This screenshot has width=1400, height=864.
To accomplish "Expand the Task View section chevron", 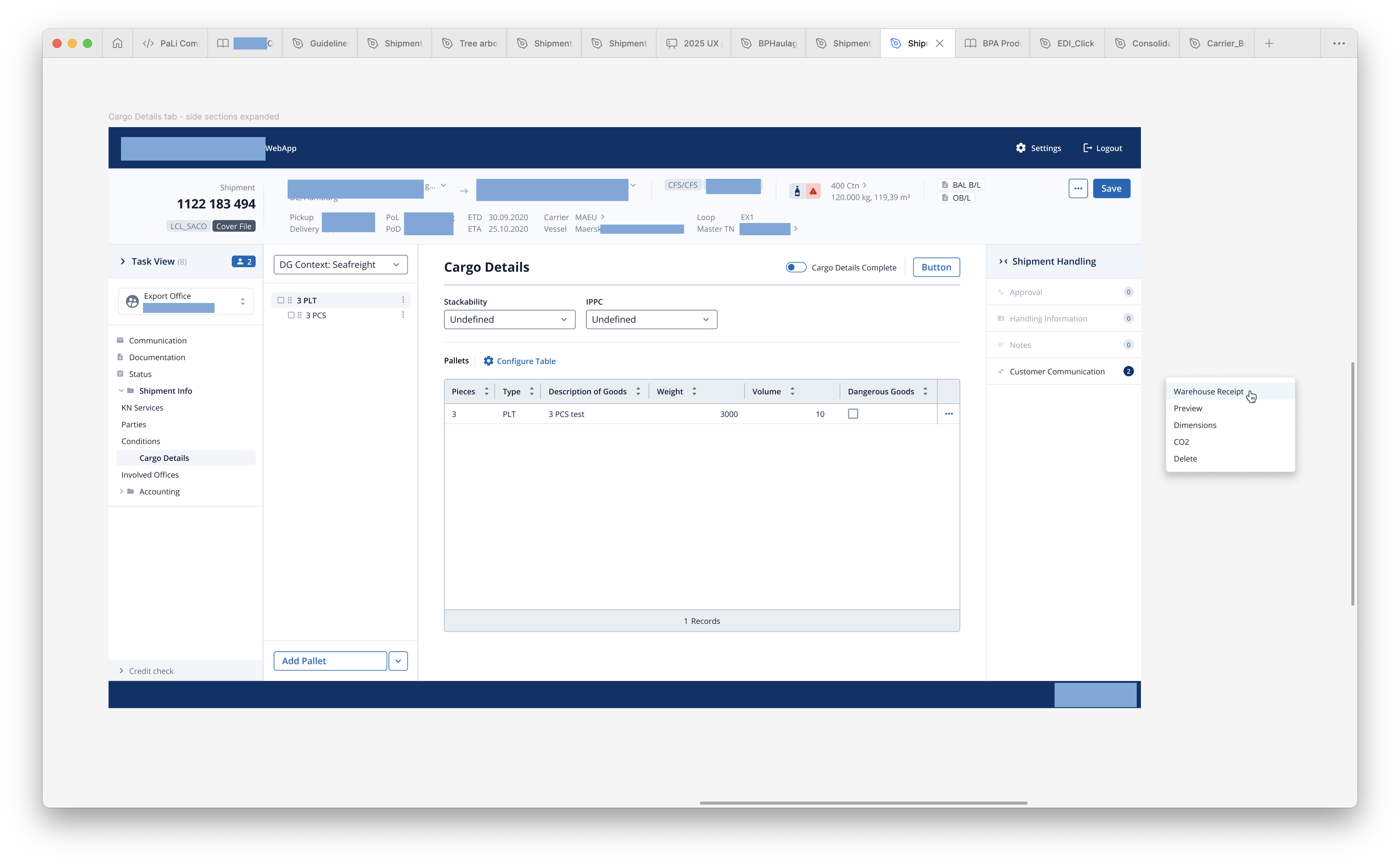I will [122, 261].
